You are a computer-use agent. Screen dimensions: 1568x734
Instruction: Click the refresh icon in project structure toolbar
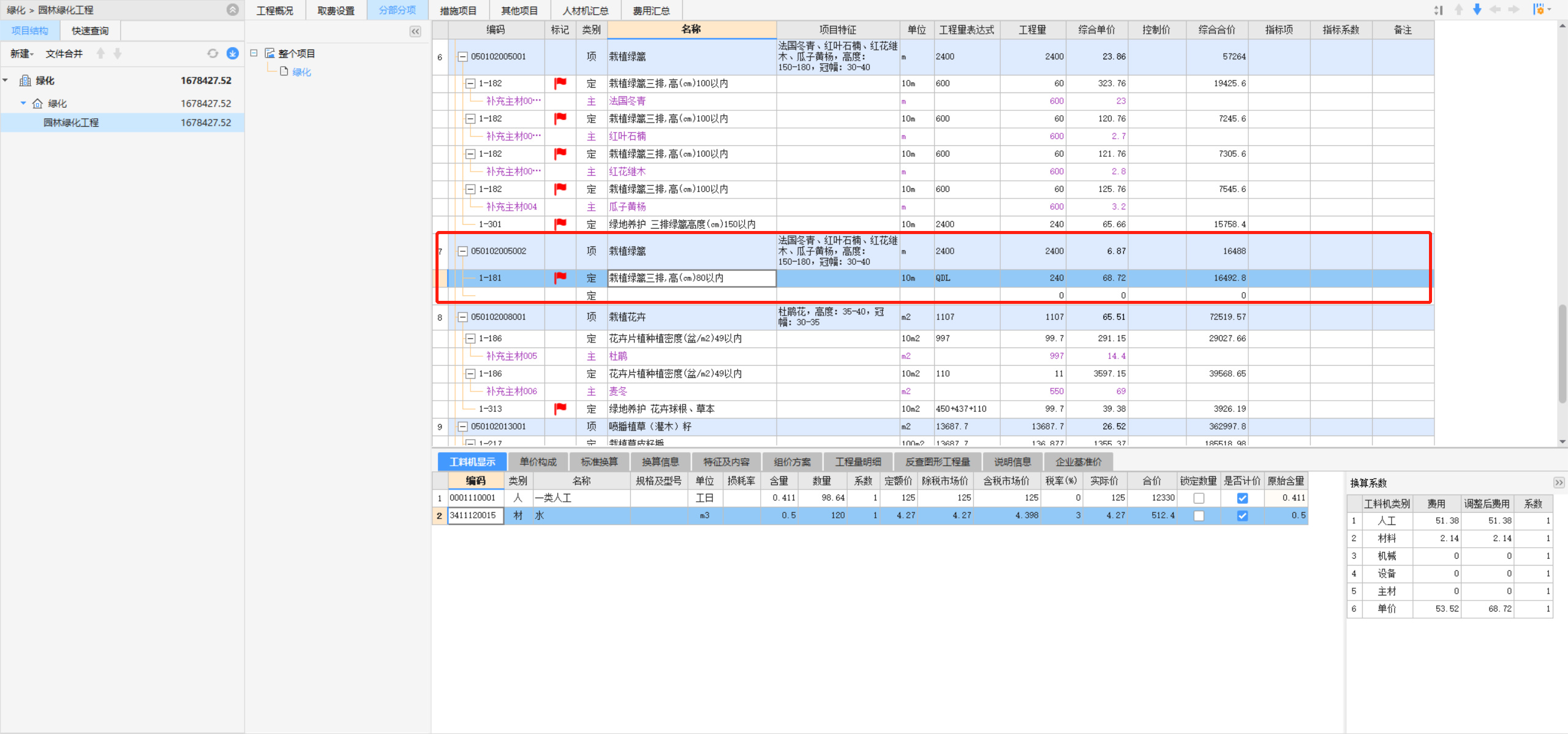point(213,54)
